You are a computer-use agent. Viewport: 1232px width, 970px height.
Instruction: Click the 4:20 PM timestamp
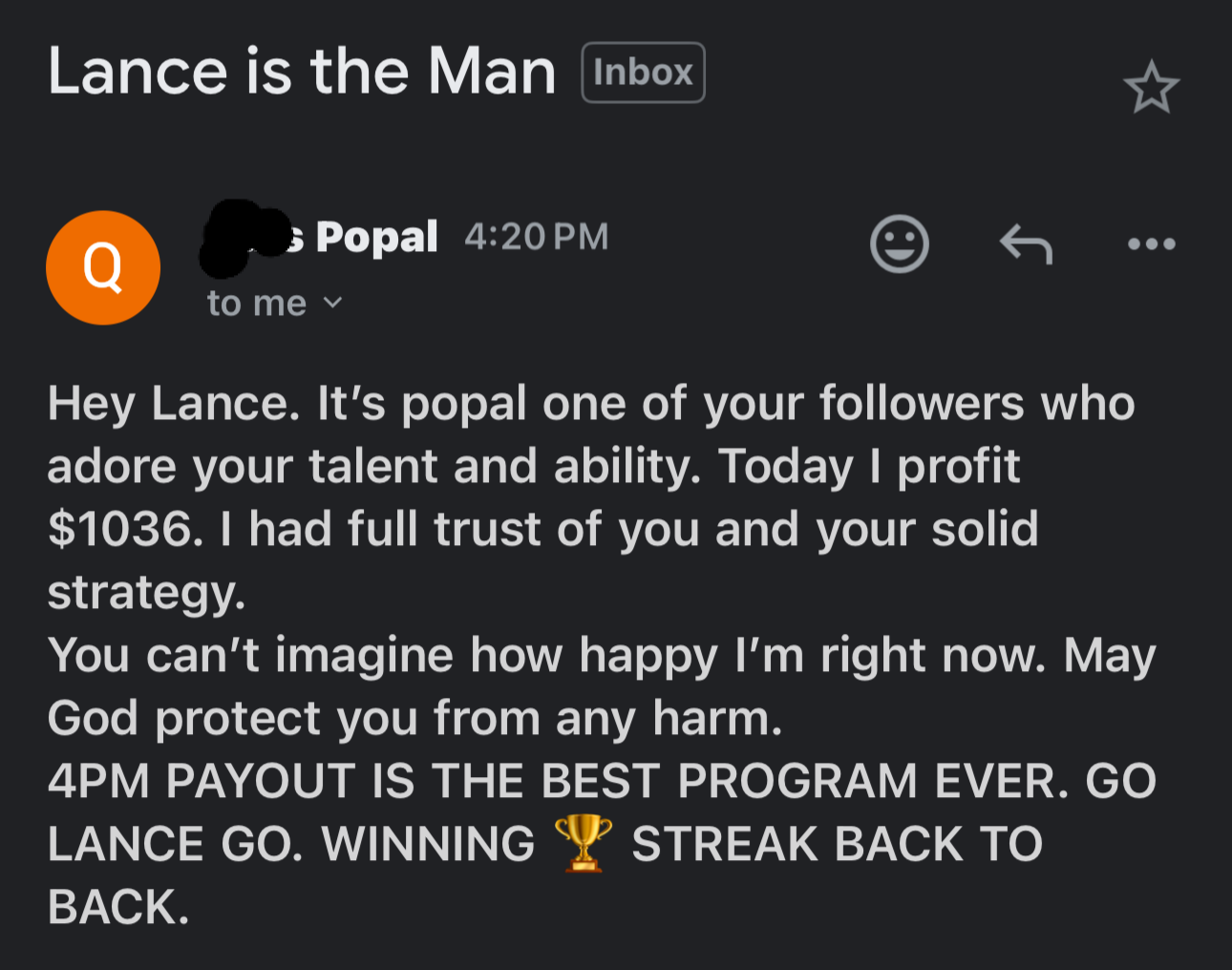(536, 237)
